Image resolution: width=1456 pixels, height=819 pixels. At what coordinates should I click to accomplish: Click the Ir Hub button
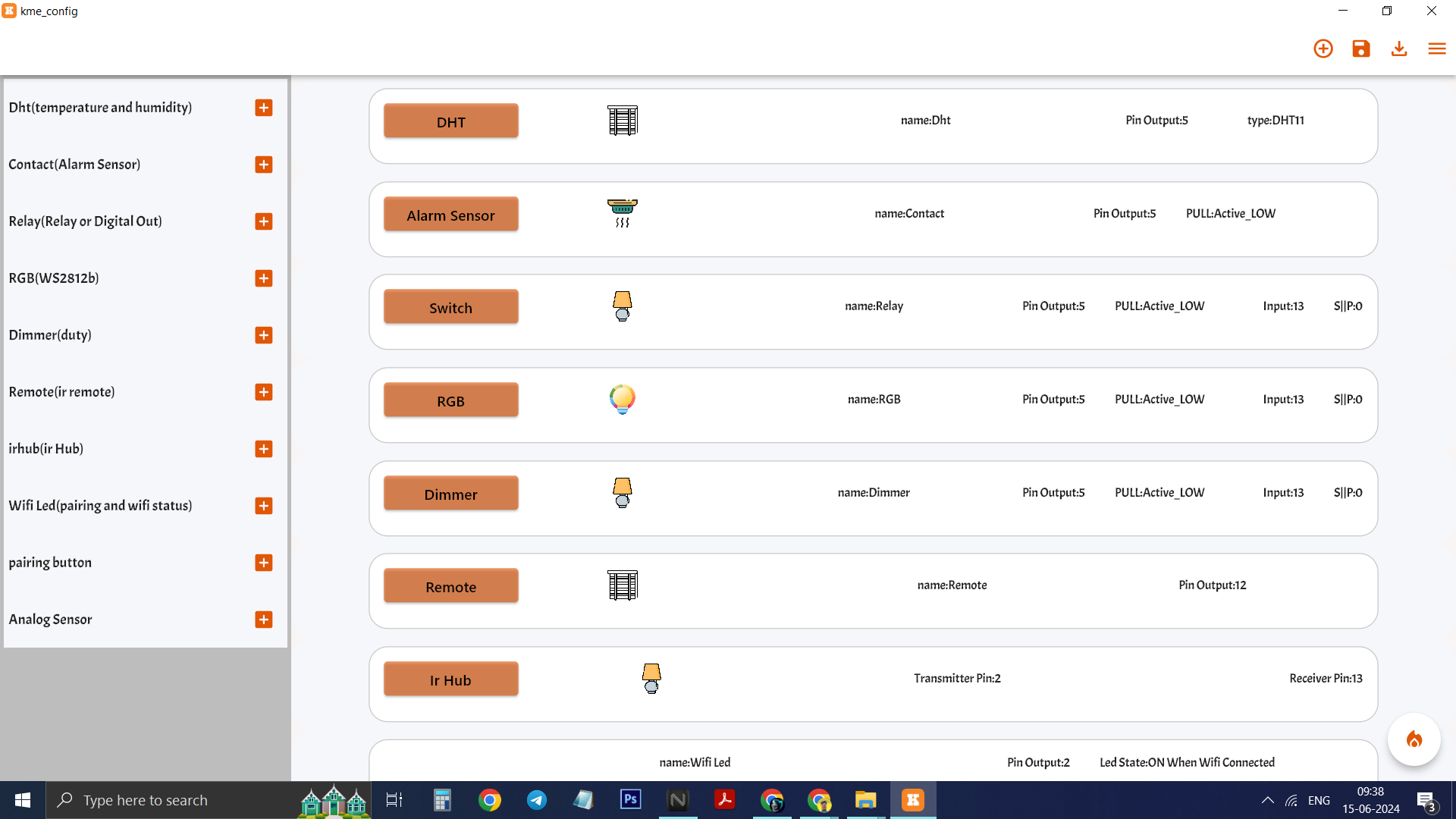coord(450,679)
